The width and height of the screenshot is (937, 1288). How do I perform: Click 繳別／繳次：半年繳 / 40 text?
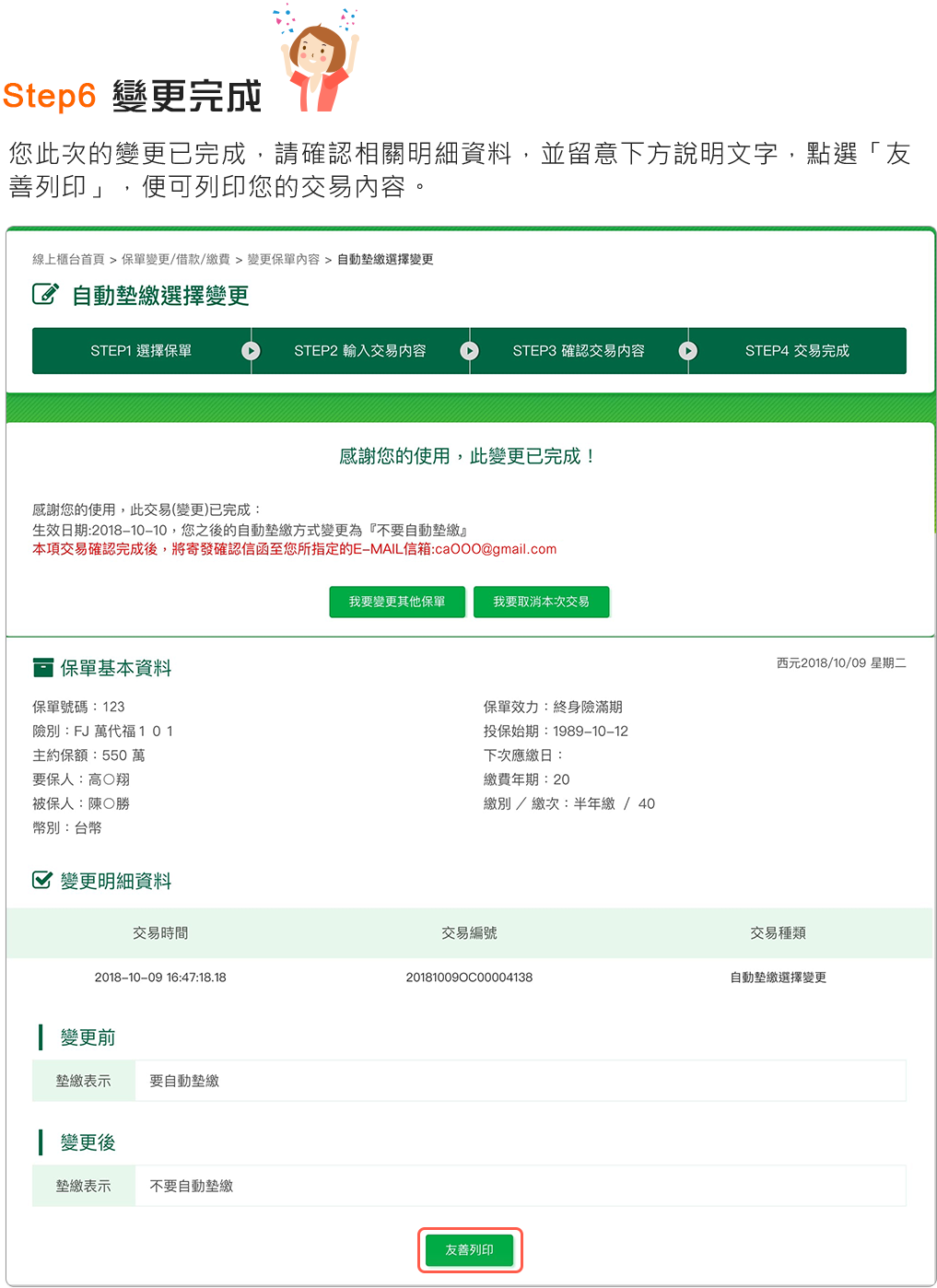[x=569, y=803]
